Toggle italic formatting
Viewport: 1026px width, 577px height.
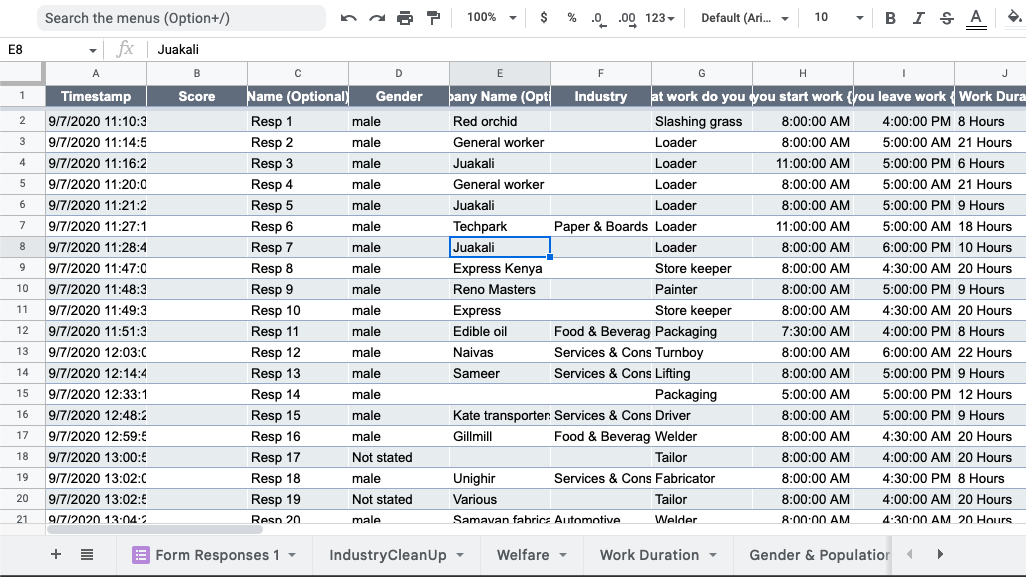[916, 17]
